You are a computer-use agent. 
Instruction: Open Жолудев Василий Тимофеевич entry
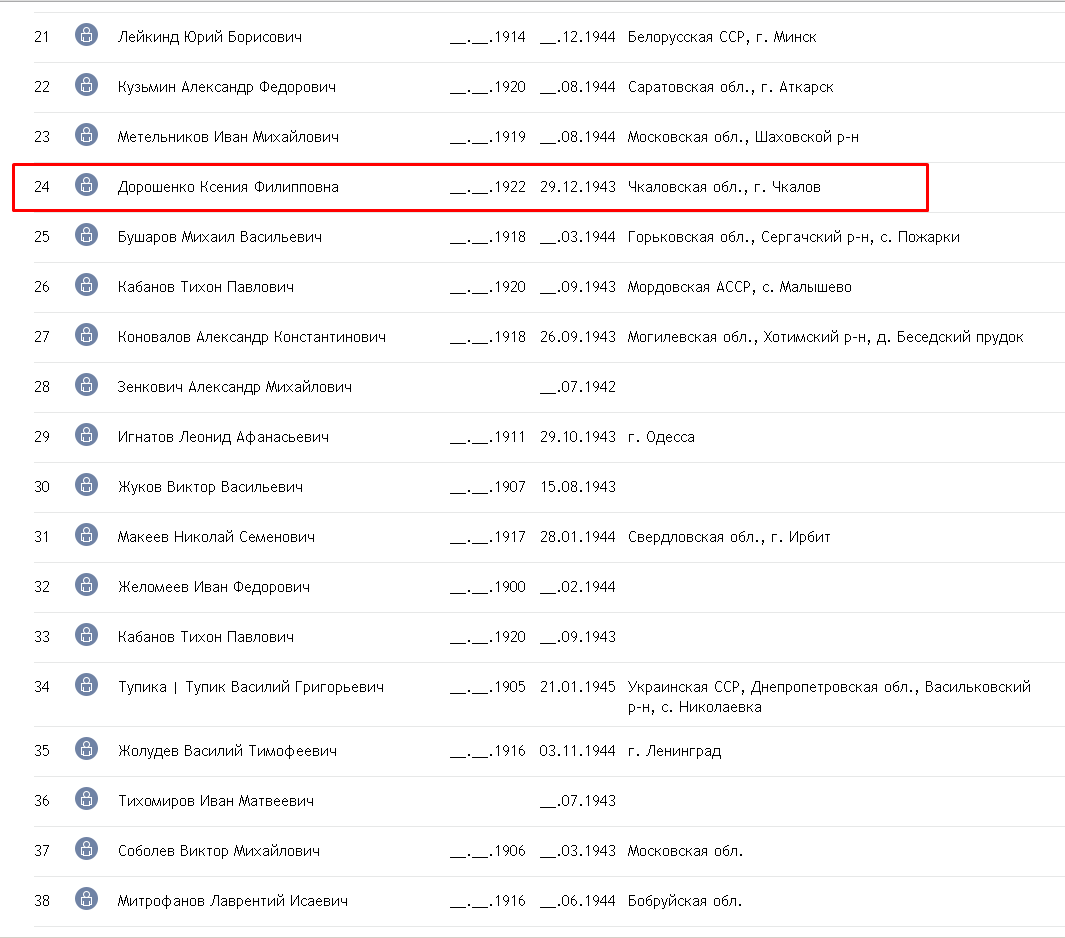(x=227, y=751)
